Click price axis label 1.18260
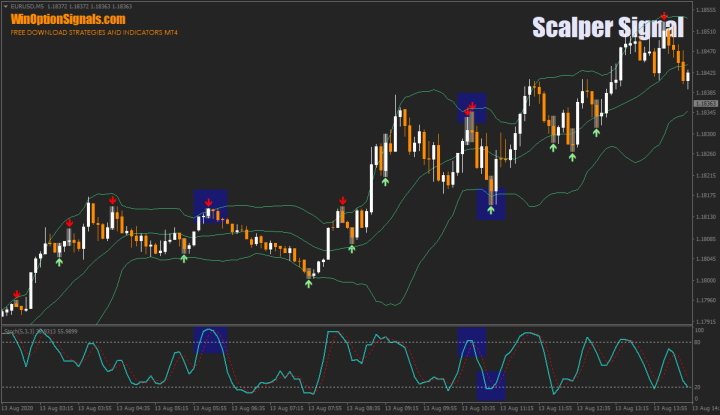The height and width of the screenshot is (415, 720). [706, 154]
